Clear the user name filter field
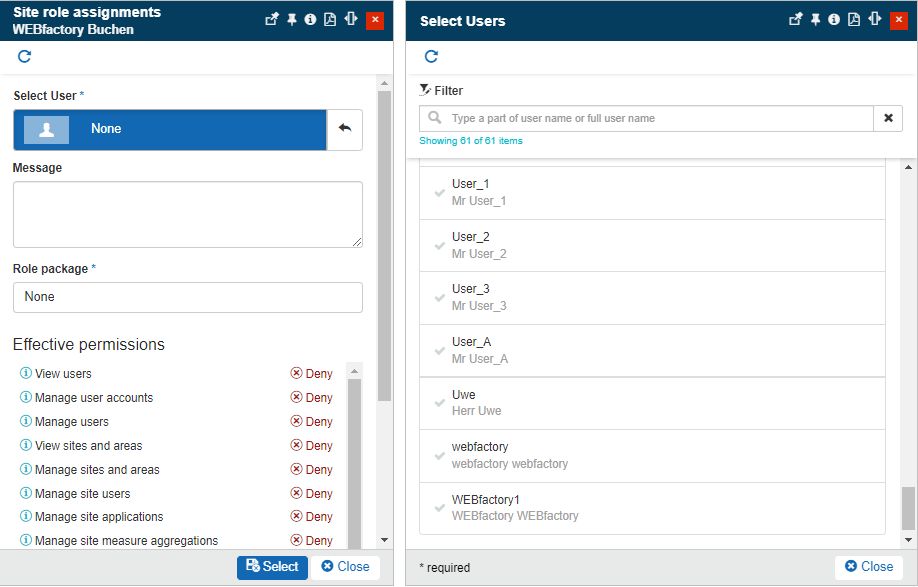Viewport: 918px width, 587px height. (888, 118)
